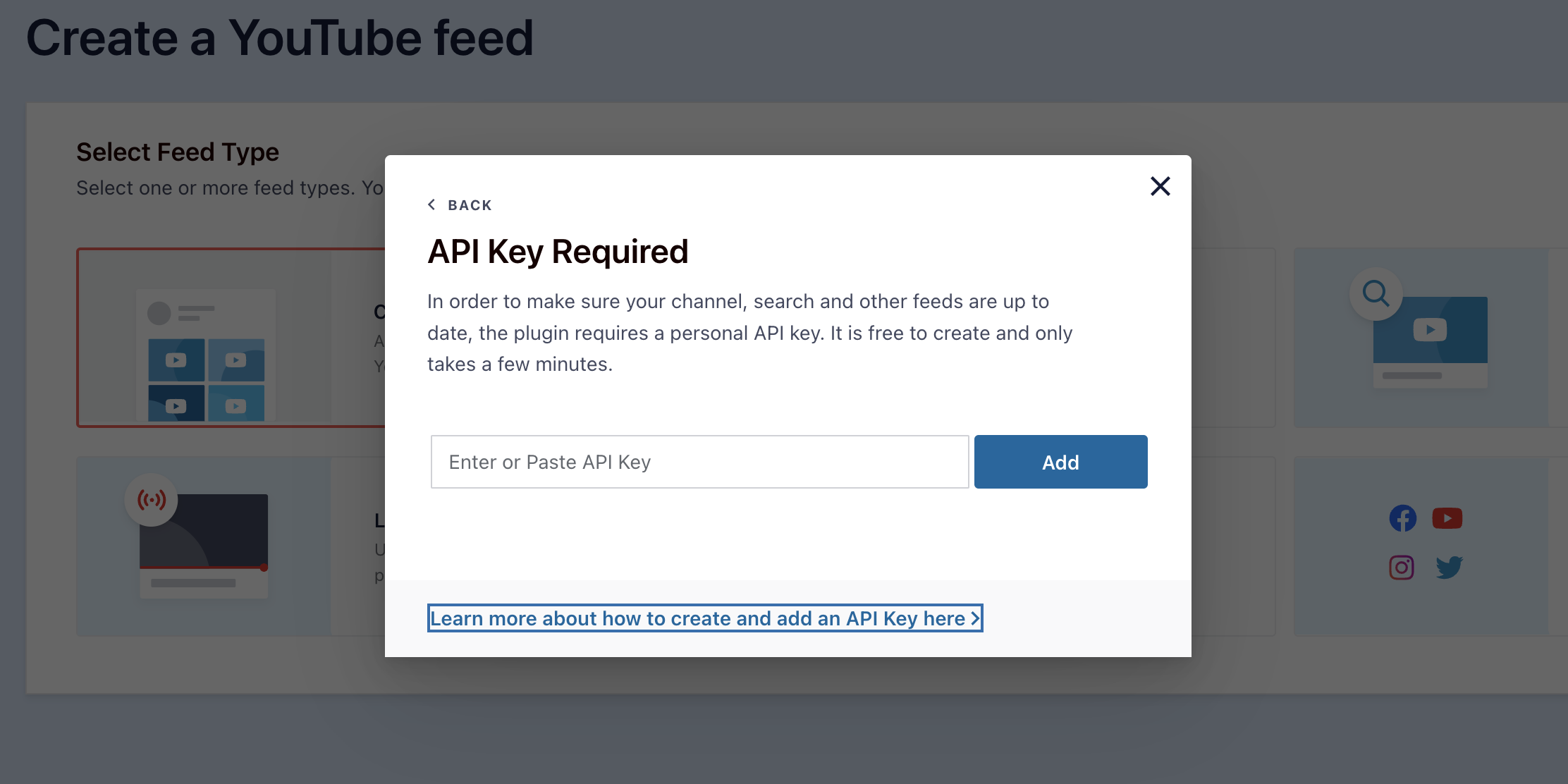Open the learn more about API Key link
The image size is (1568, 784).
[704, 618]
